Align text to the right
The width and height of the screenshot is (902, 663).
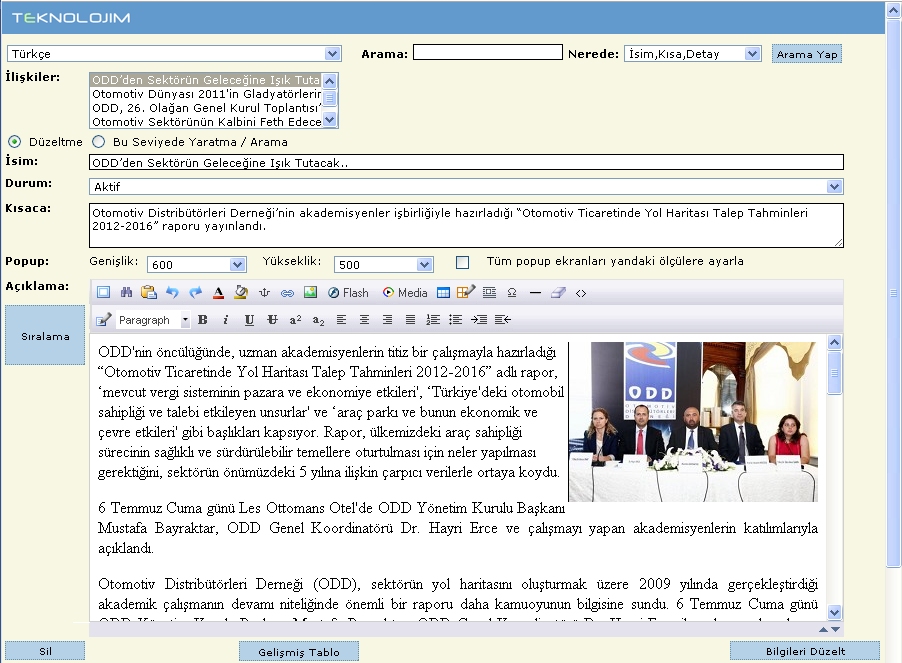tap(387, 320)
